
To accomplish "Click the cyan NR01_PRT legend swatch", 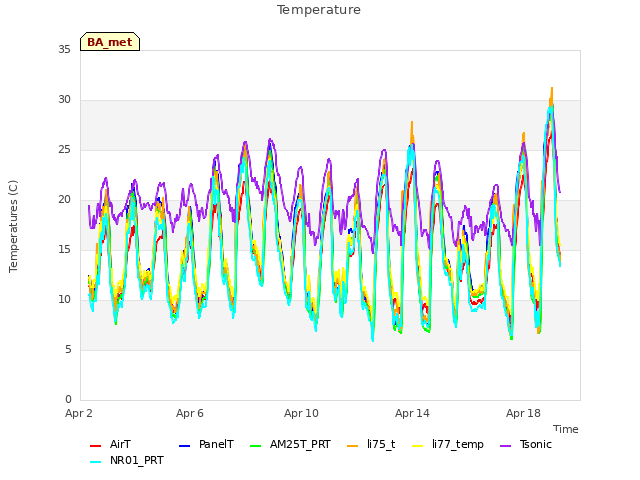I will coord(95,462).
